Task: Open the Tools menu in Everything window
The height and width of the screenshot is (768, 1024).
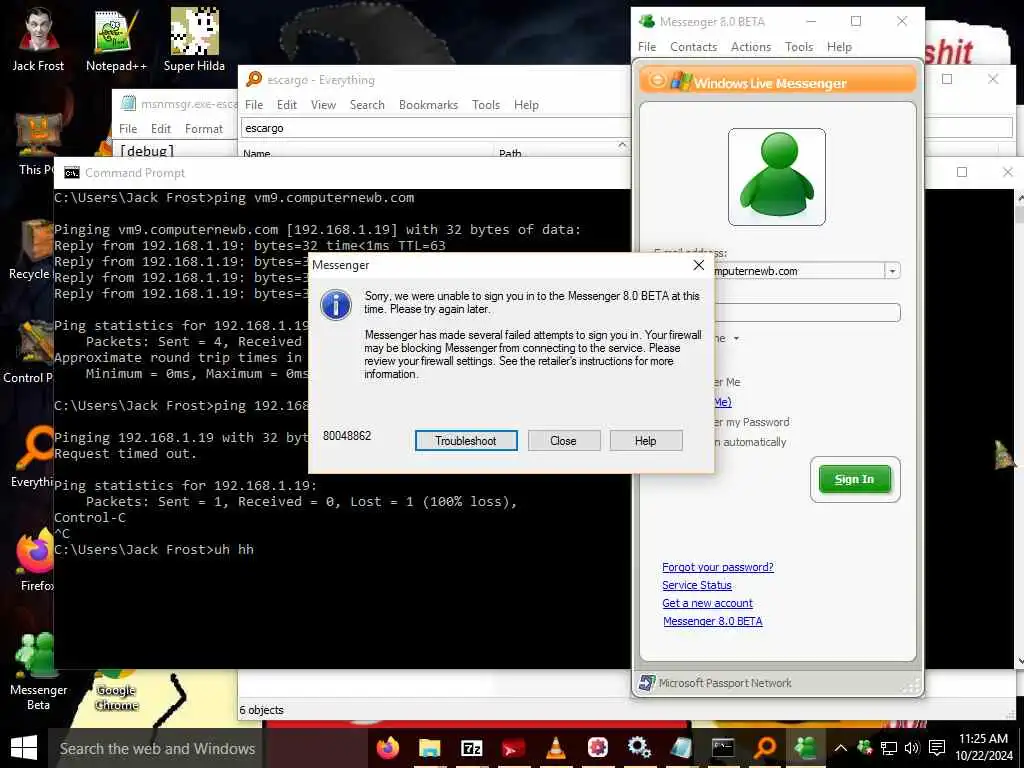Action: 486,105
